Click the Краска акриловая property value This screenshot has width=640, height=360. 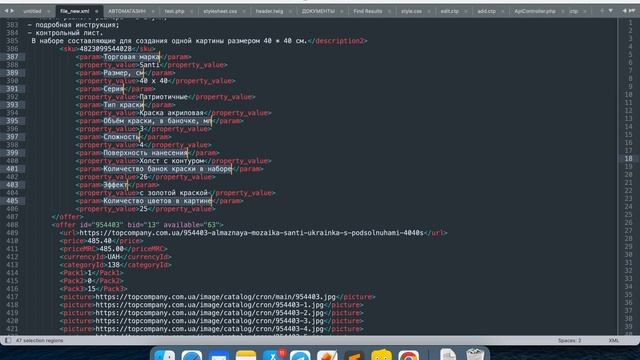(171, 113)
